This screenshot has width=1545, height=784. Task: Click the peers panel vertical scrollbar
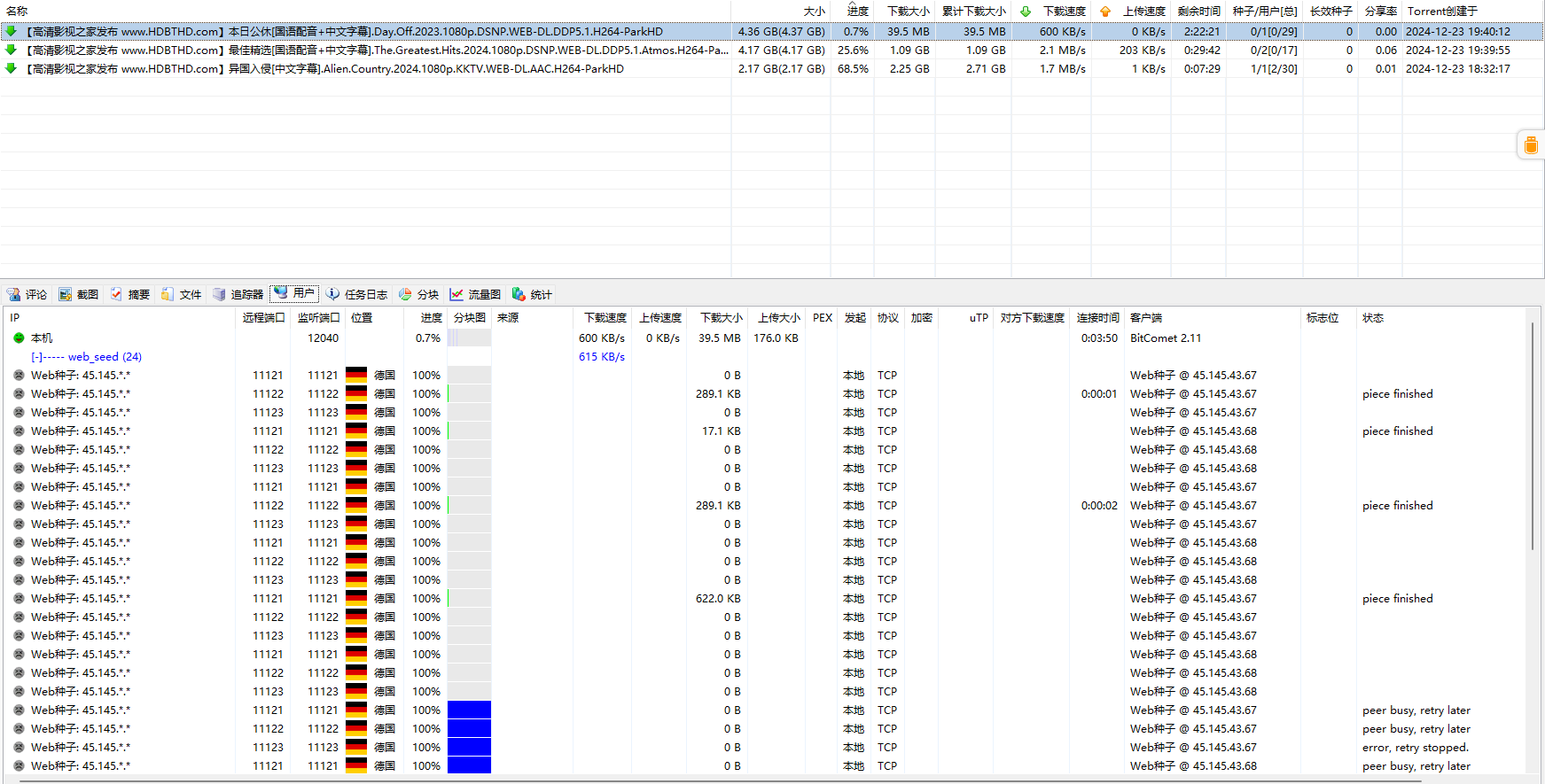[1533, 436]
